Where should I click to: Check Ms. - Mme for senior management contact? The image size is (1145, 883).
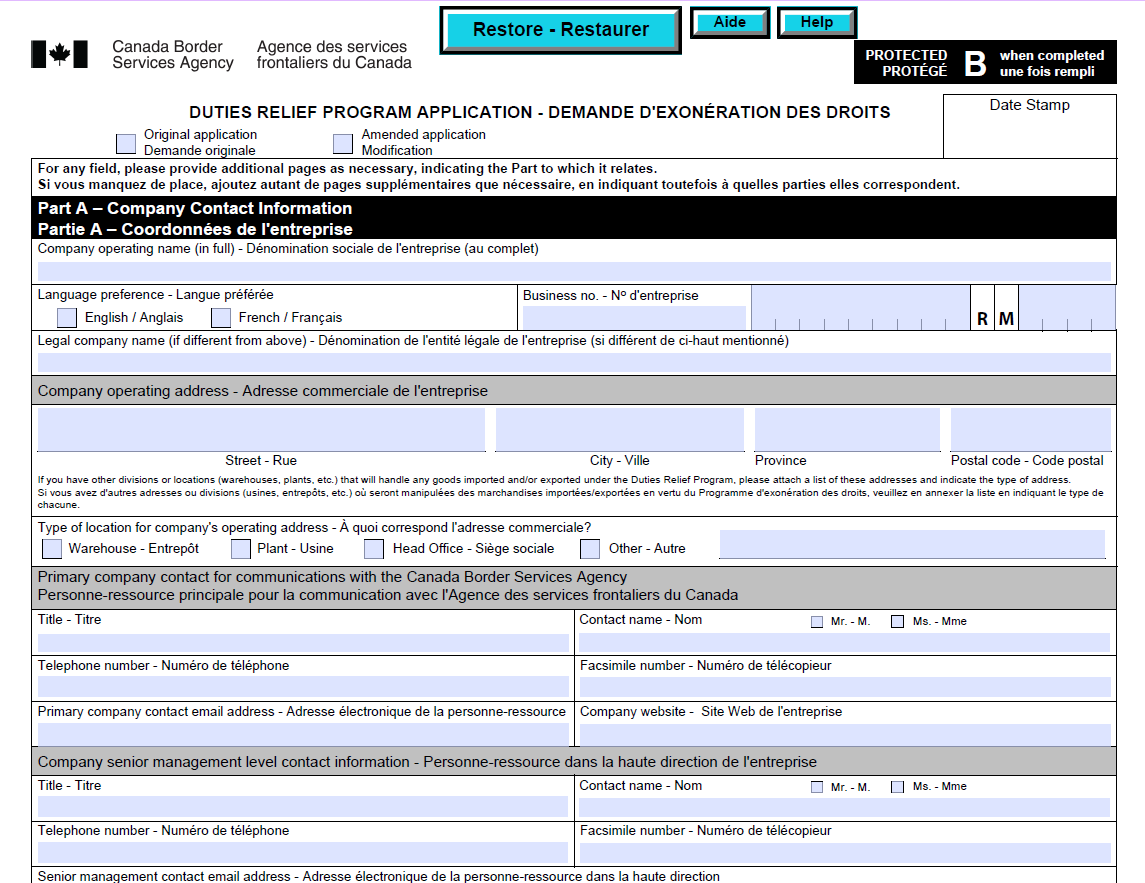coord(897,787)
